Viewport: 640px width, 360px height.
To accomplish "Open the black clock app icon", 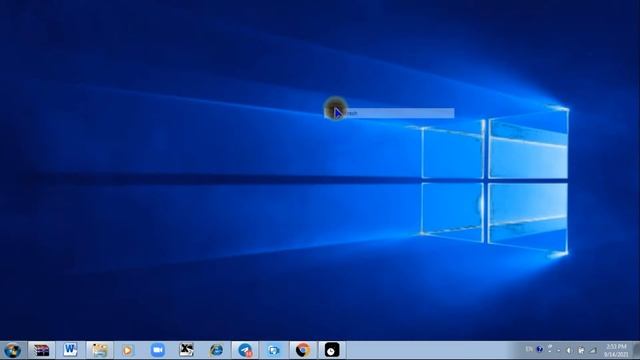I will 332,350.
